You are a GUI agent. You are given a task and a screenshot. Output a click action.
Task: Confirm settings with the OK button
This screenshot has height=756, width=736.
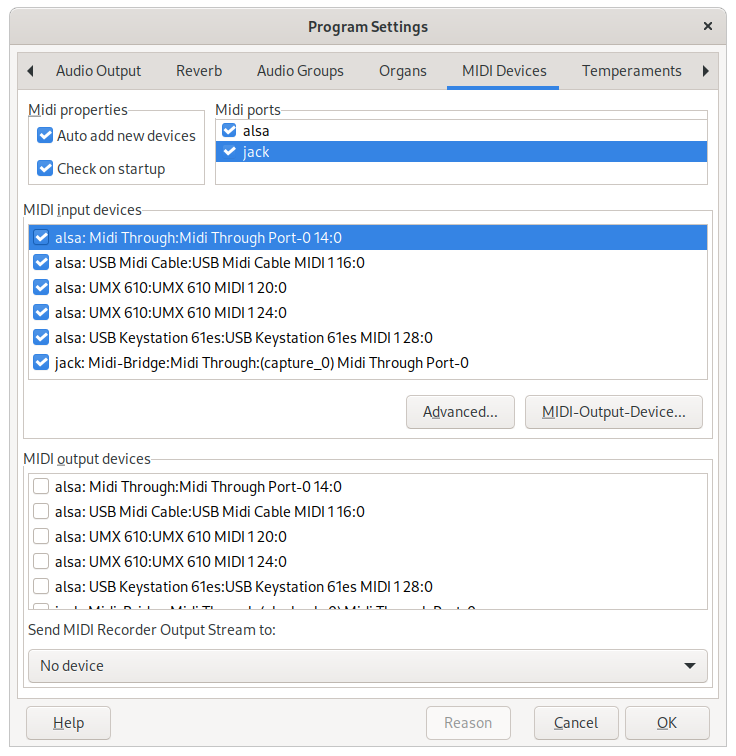(667, 723)
